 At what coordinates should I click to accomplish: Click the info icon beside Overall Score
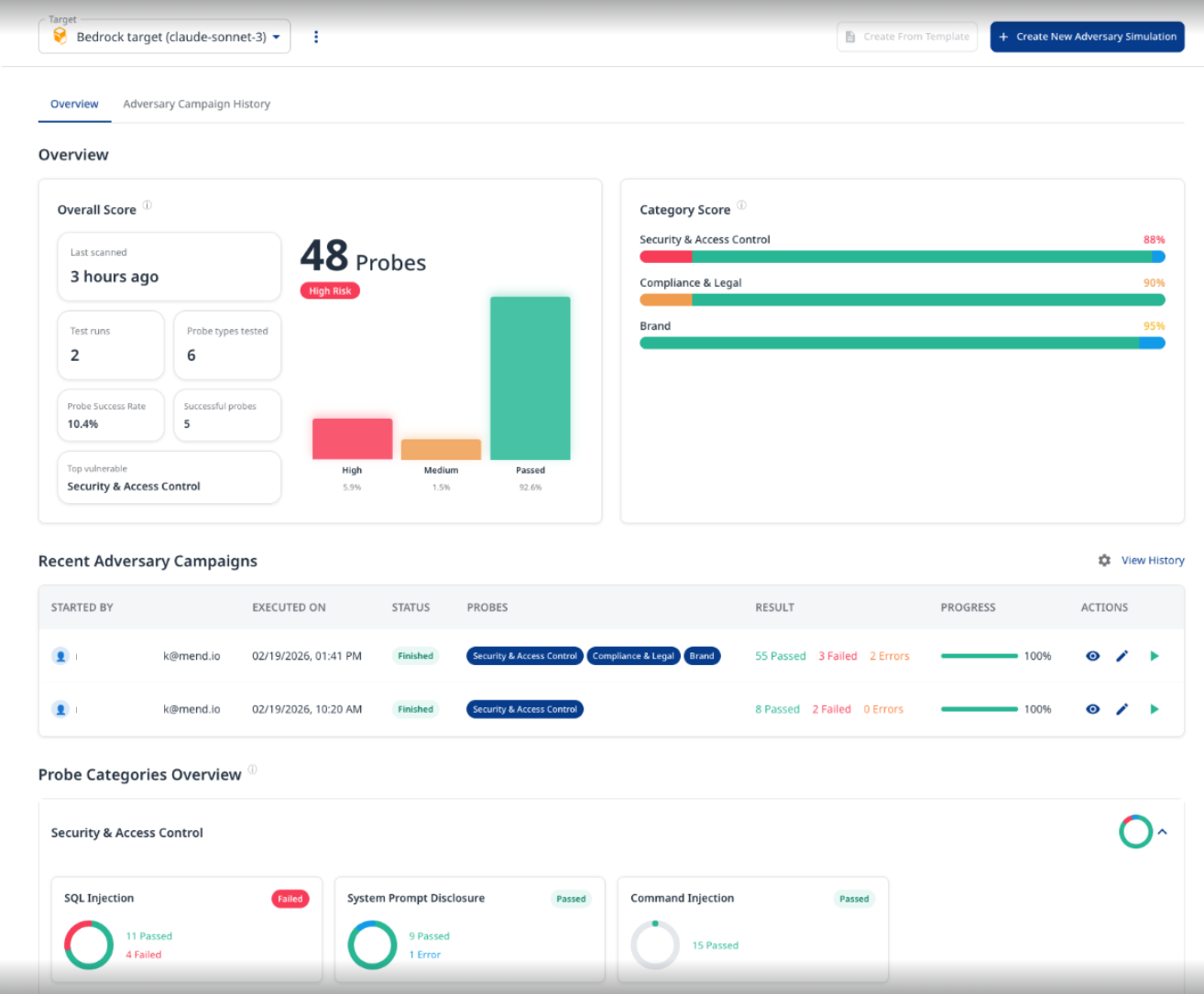pos(148,206)
